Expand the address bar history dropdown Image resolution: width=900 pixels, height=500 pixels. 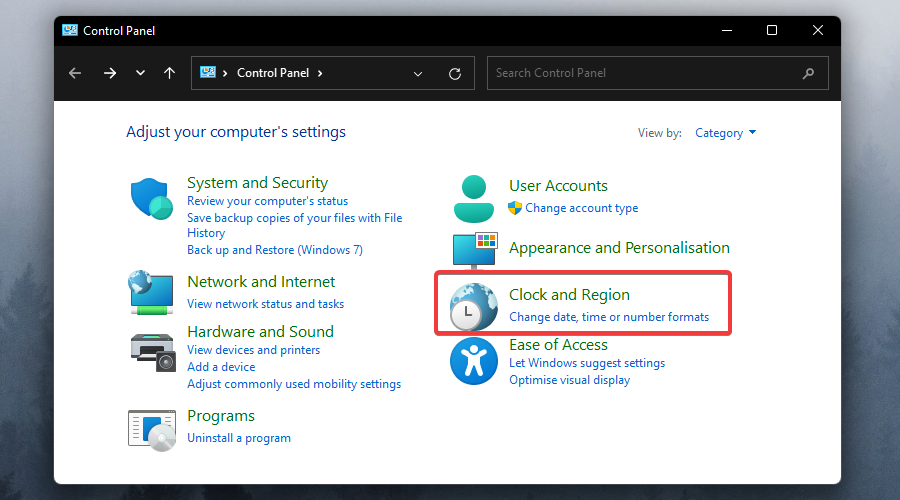pyautogui.click(x=418, y=73)
